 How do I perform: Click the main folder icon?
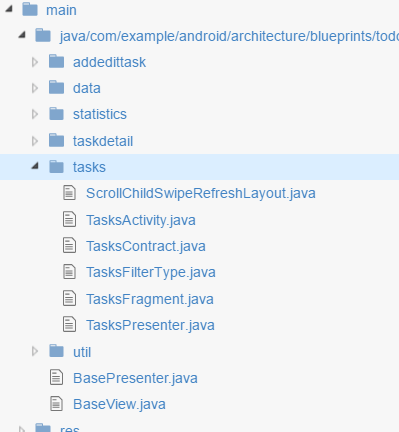30,9
